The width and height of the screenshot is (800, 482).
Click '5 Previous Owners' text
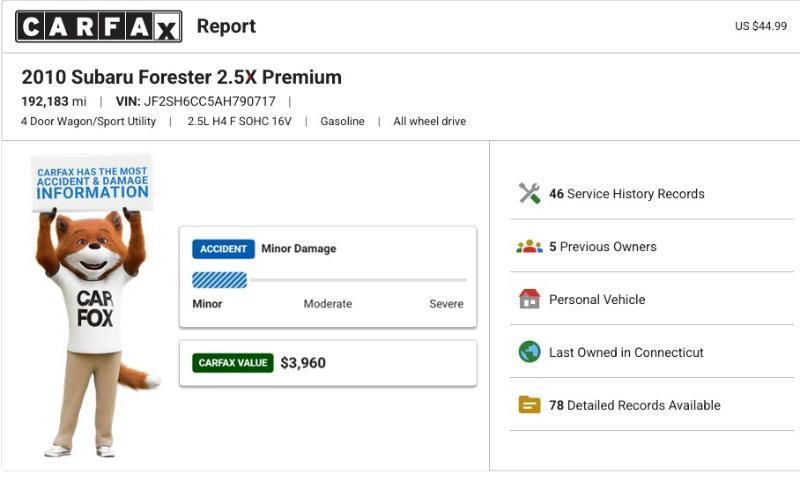click(603, 247)
